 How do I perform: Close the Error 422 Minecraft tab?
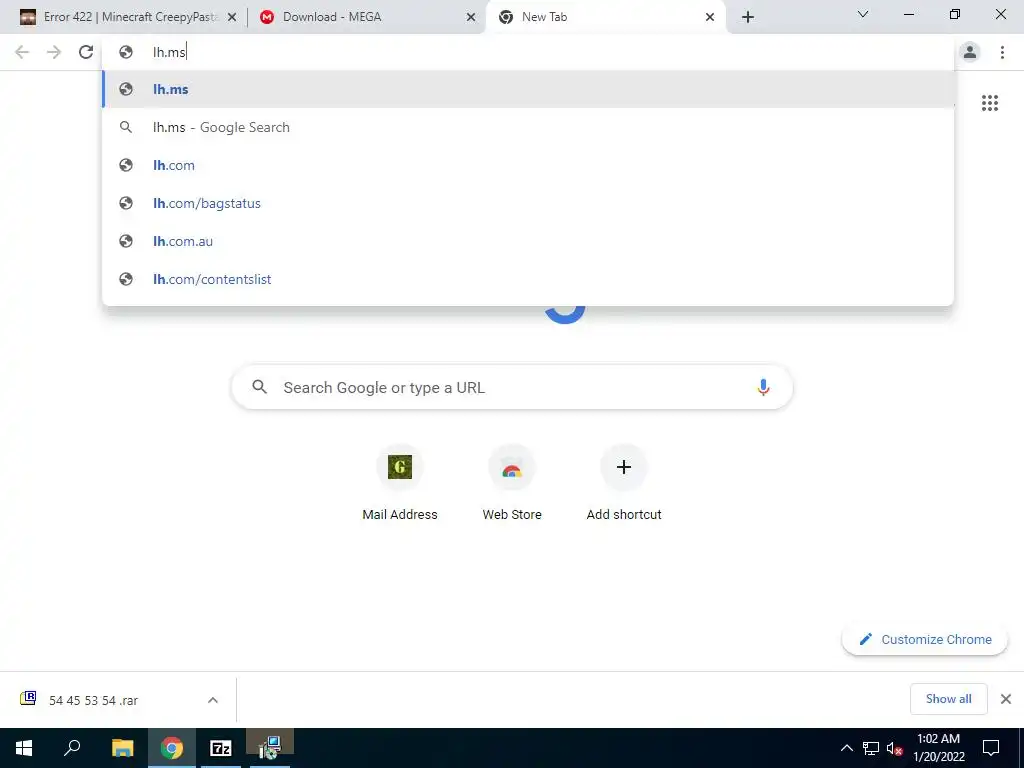[x=232, y=18]
